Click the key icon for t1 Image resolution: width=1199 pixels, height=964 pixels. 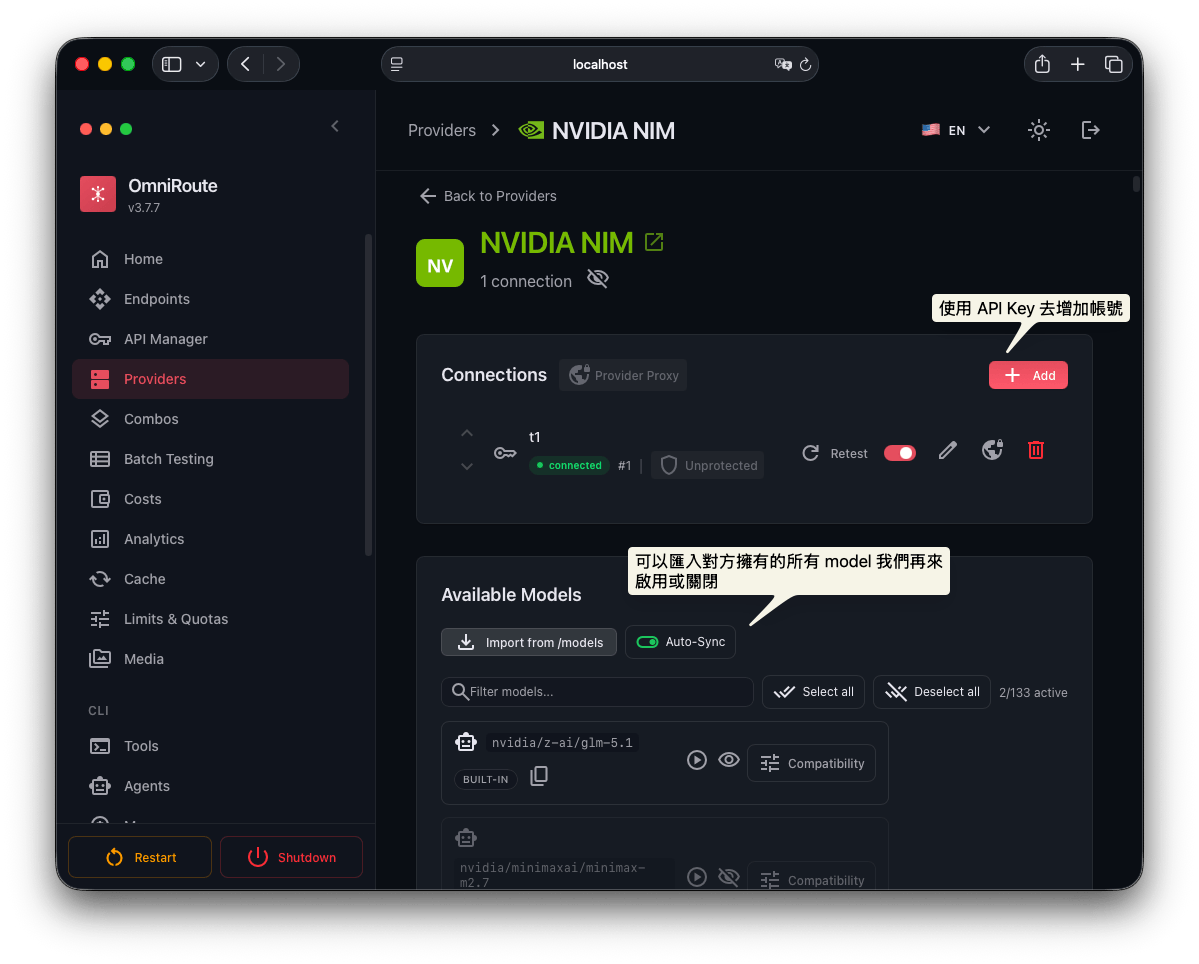coord(505,453)
